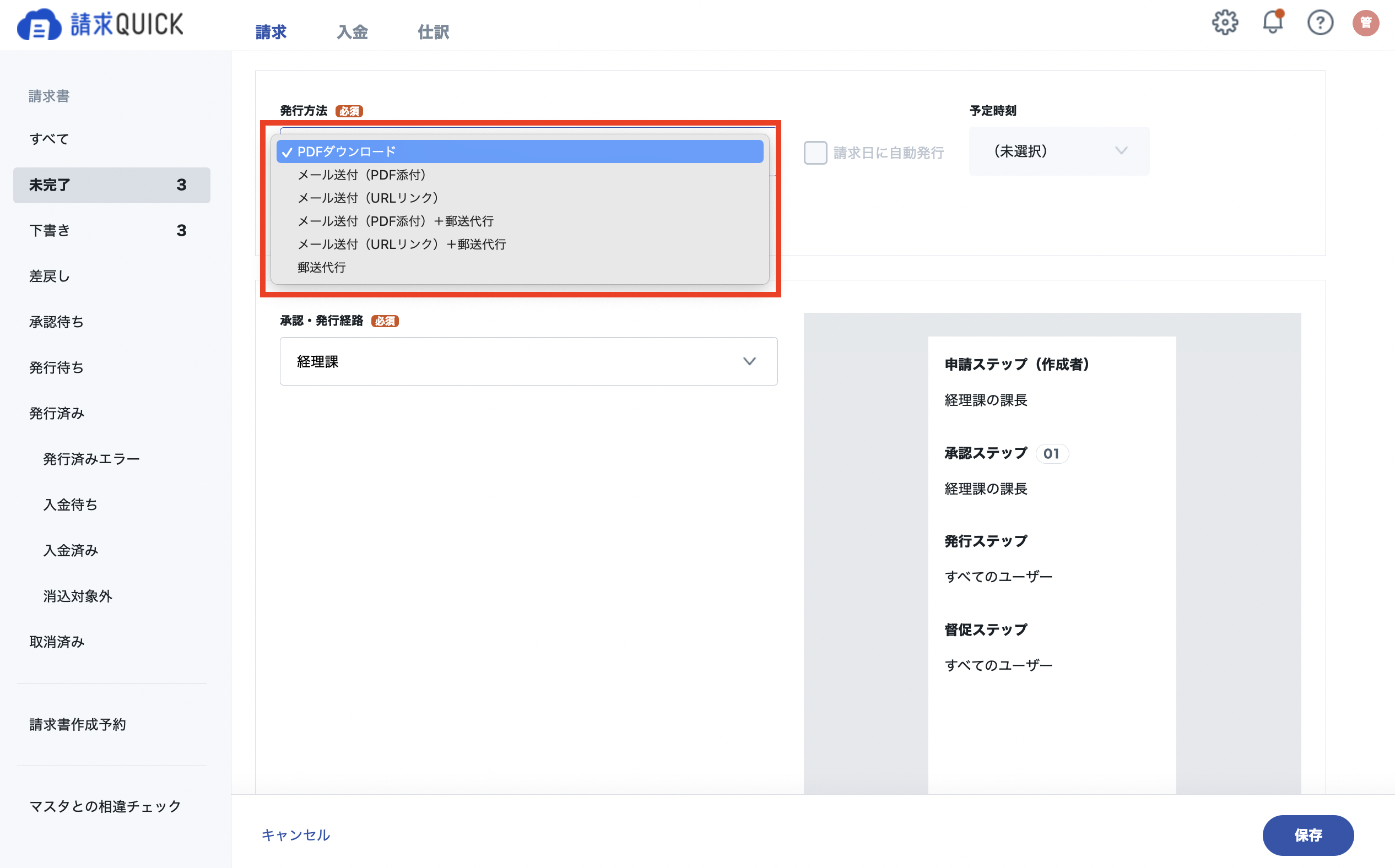1395x868 pixels.
Task: Open 下書き in the sidebar
Action: point(112,230)
